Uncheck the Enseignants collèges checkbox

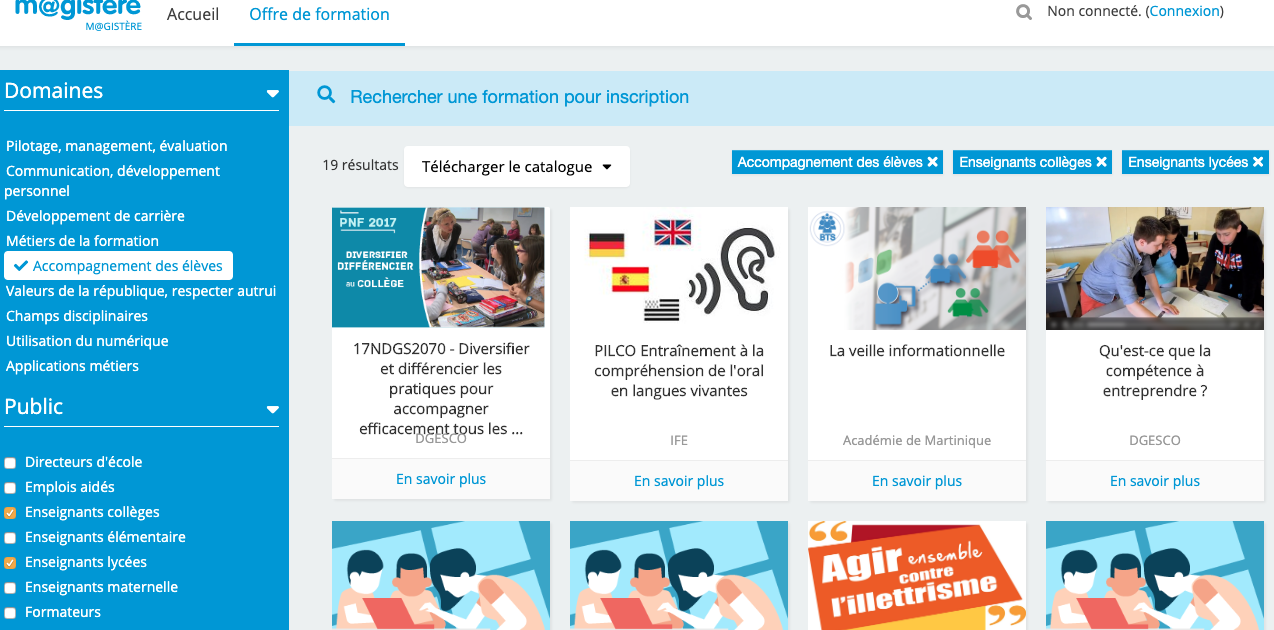(x=10, y=513)
